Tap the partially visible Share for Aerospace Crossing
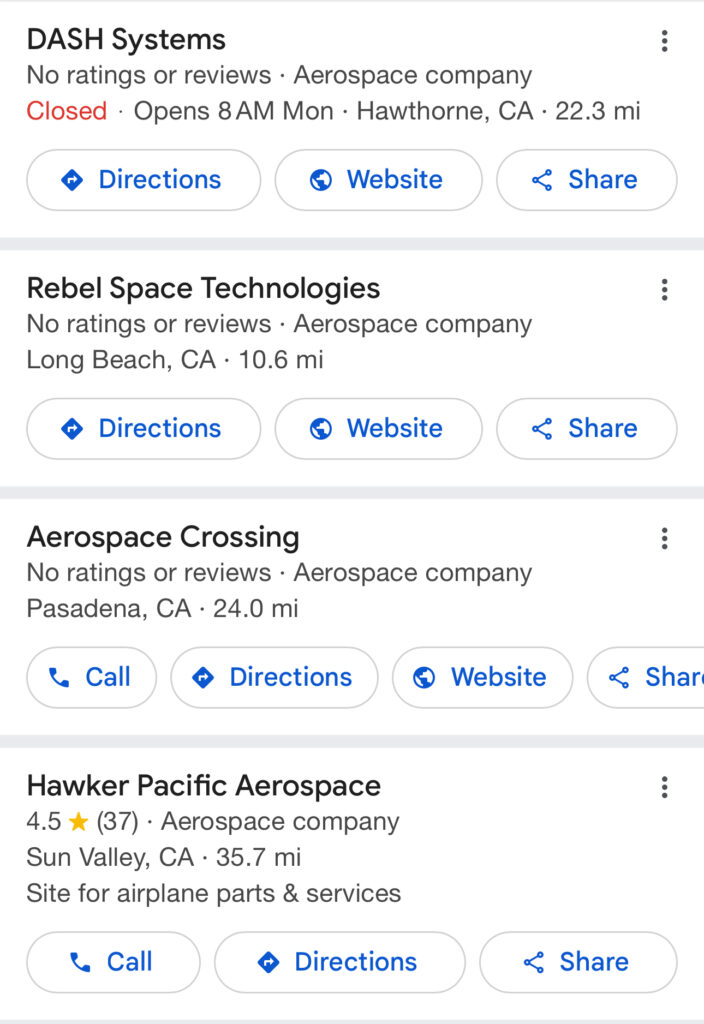Image resolution: width=704 pixels, height=1024 pixels. pyautogui.click(x=647, y=677)
